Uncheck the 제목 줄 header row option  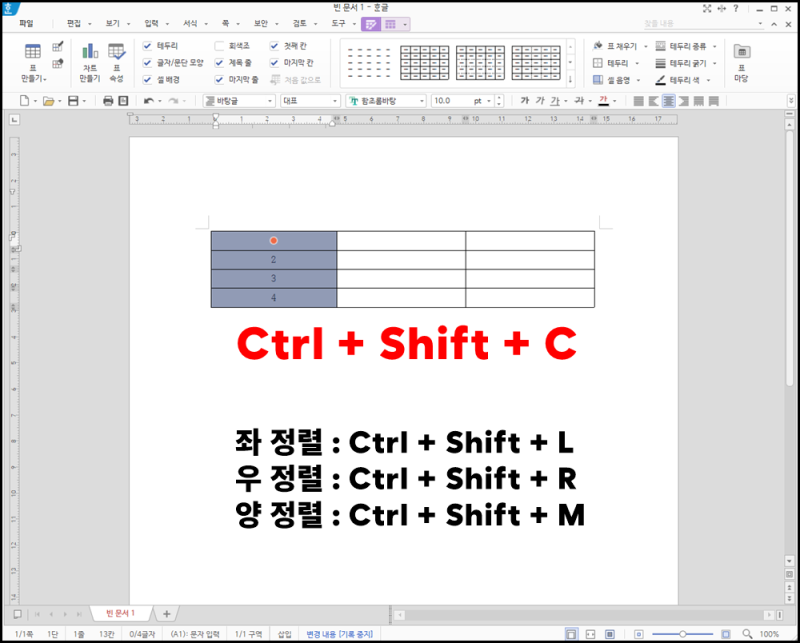[x=217, y=62]
